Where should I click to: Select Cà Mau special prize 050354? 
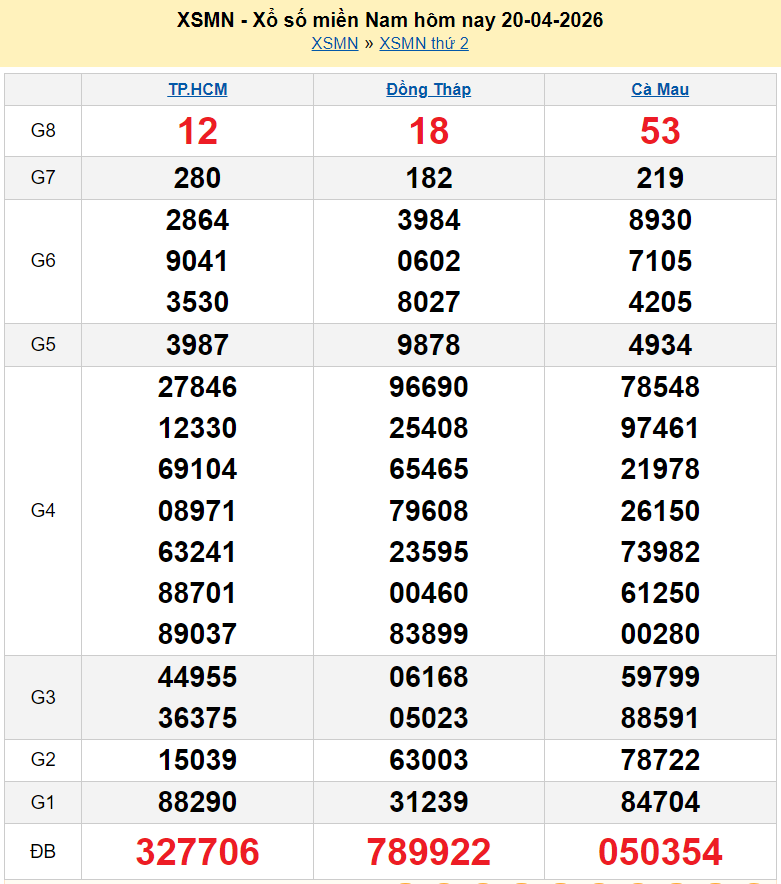tap(660, 852)
